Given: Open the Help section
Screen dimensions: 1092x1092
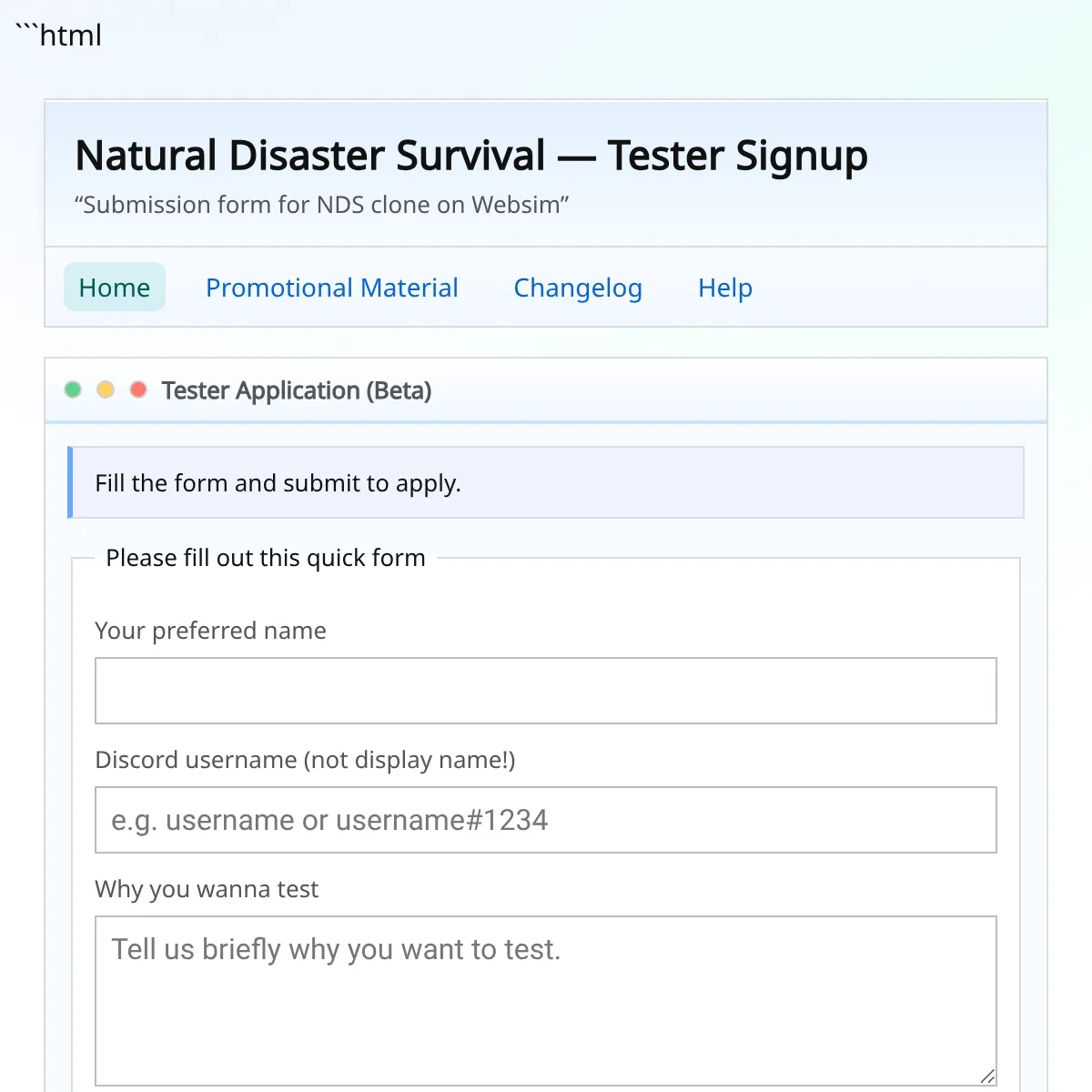Looking at the screenshot, I should (724, 288).
